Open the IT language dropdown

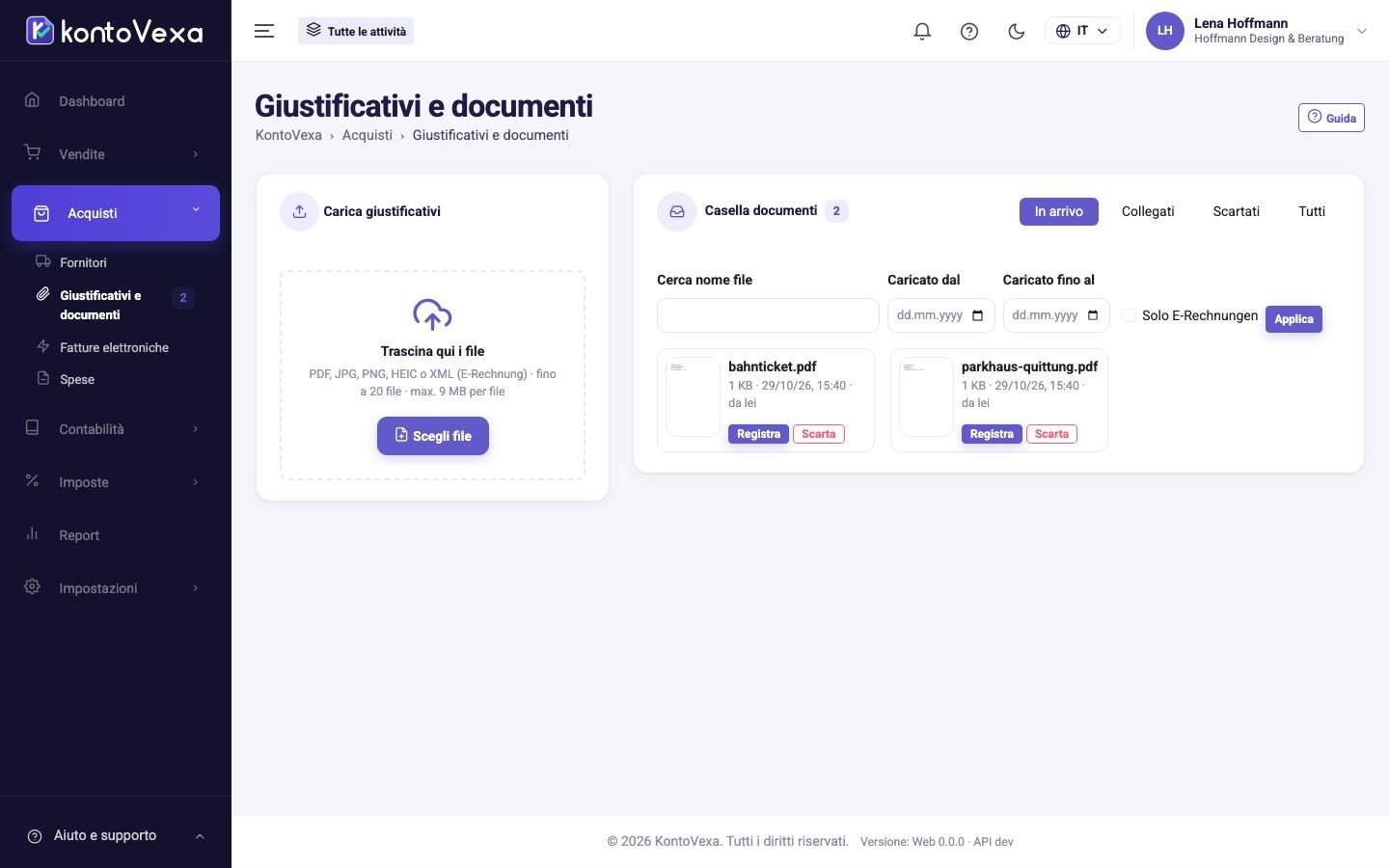1082,31
